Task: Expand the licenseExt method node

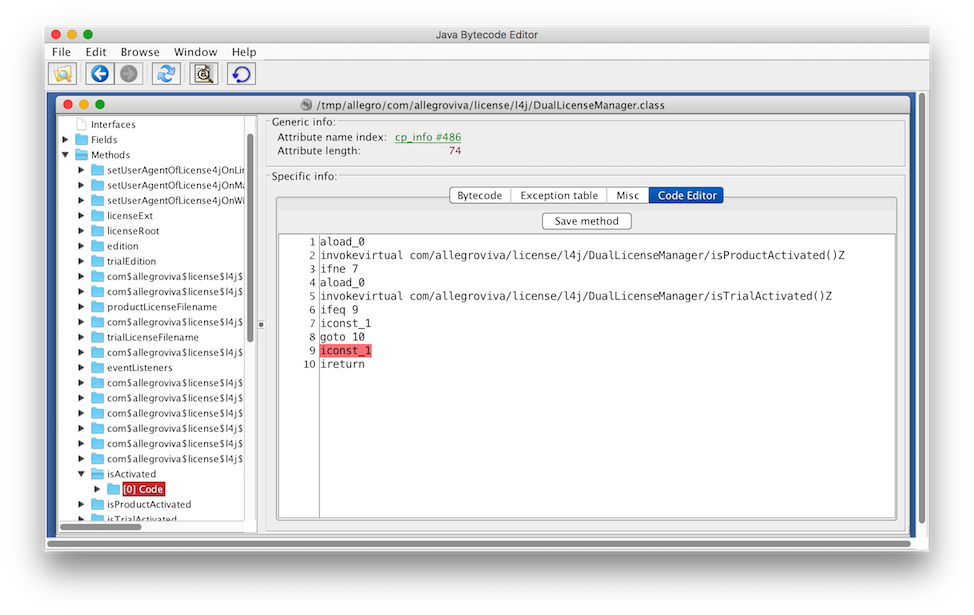Action: 81,216
